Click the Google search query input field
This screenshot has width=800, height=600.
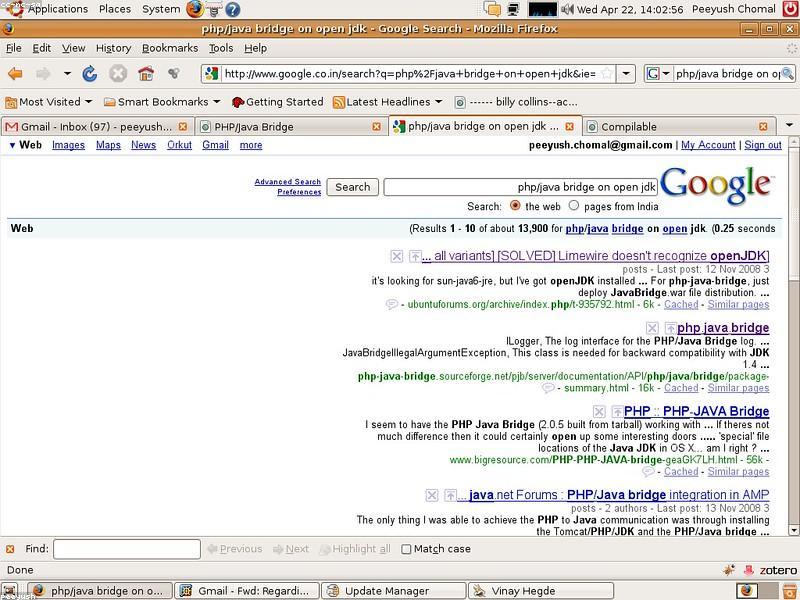[520, 187]
